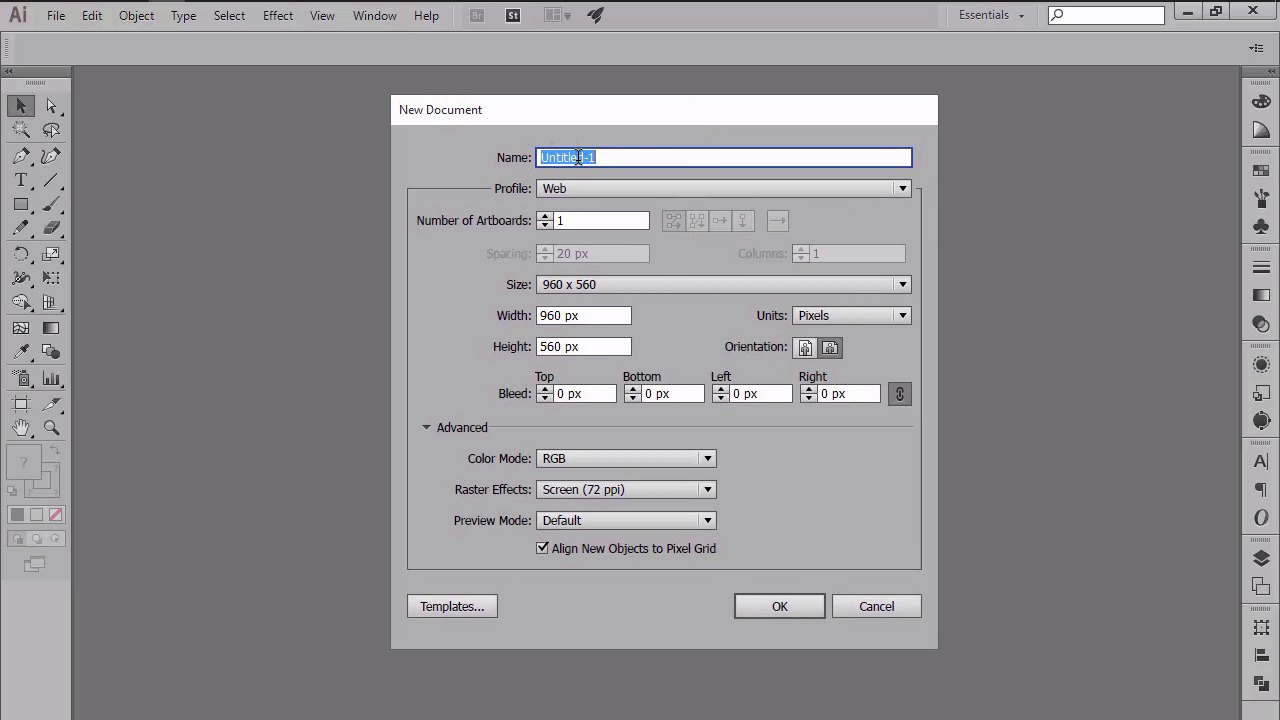
Task: Select the Pen tool
Action: 21,156
